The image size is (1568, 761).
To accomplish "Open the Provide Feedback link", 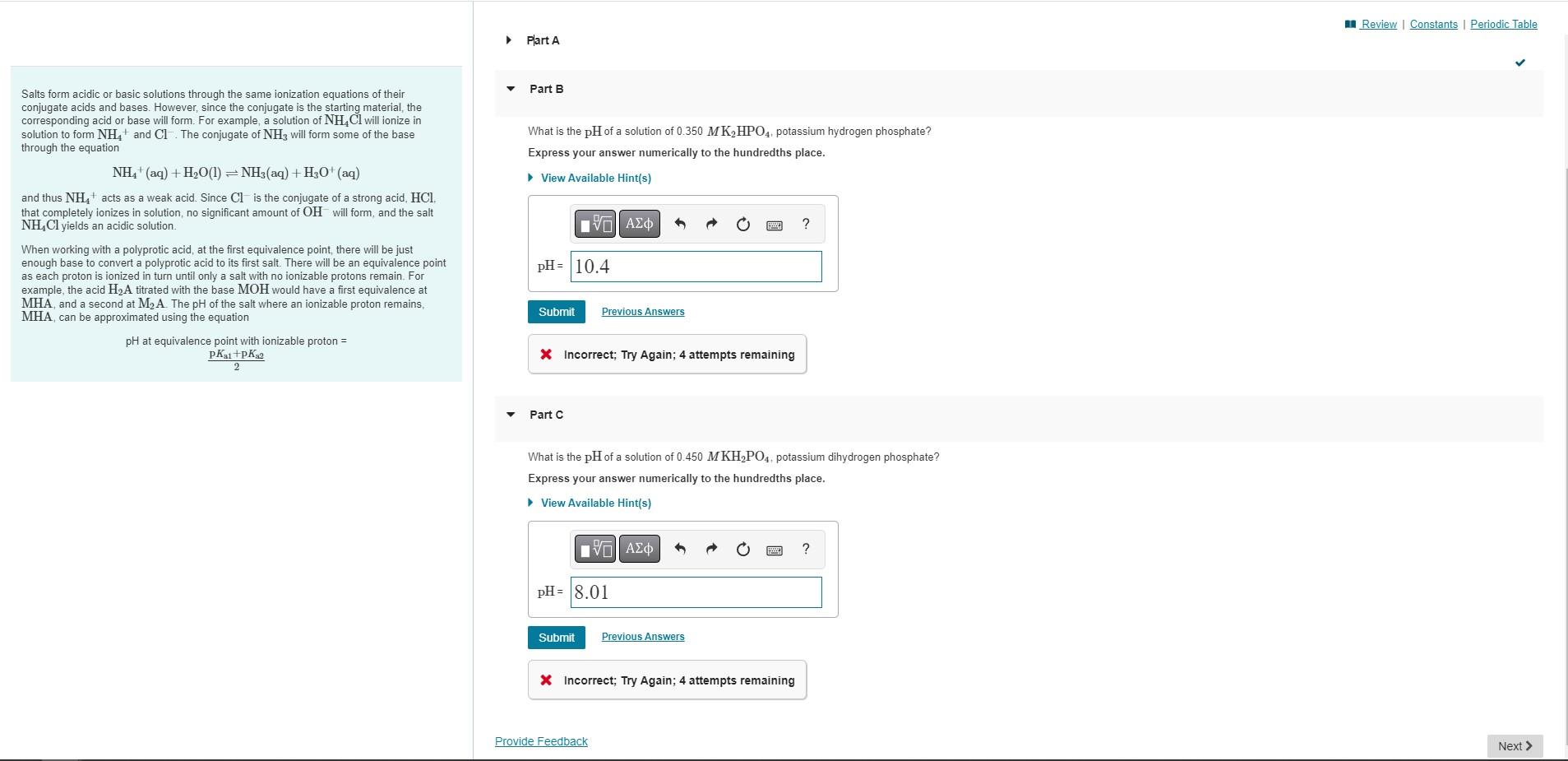I will (541, 741).
